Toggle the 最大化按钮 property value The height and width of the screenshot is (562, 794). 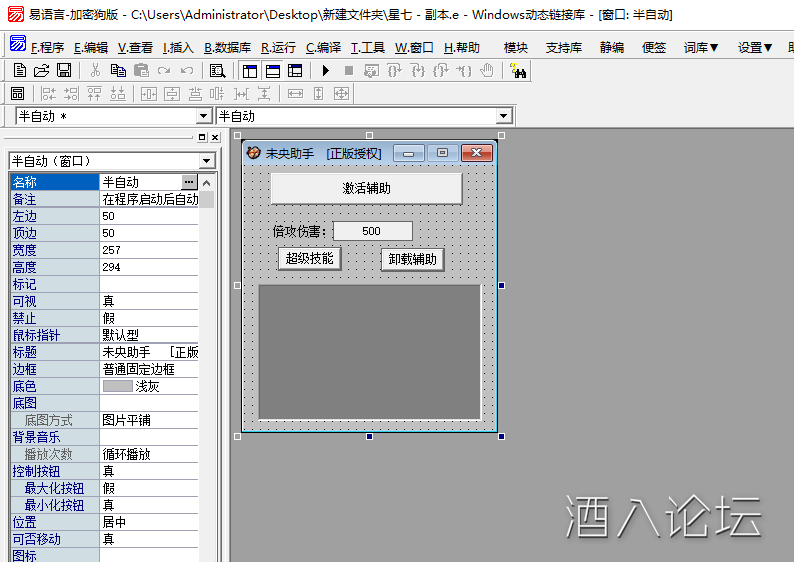point(150,488)
